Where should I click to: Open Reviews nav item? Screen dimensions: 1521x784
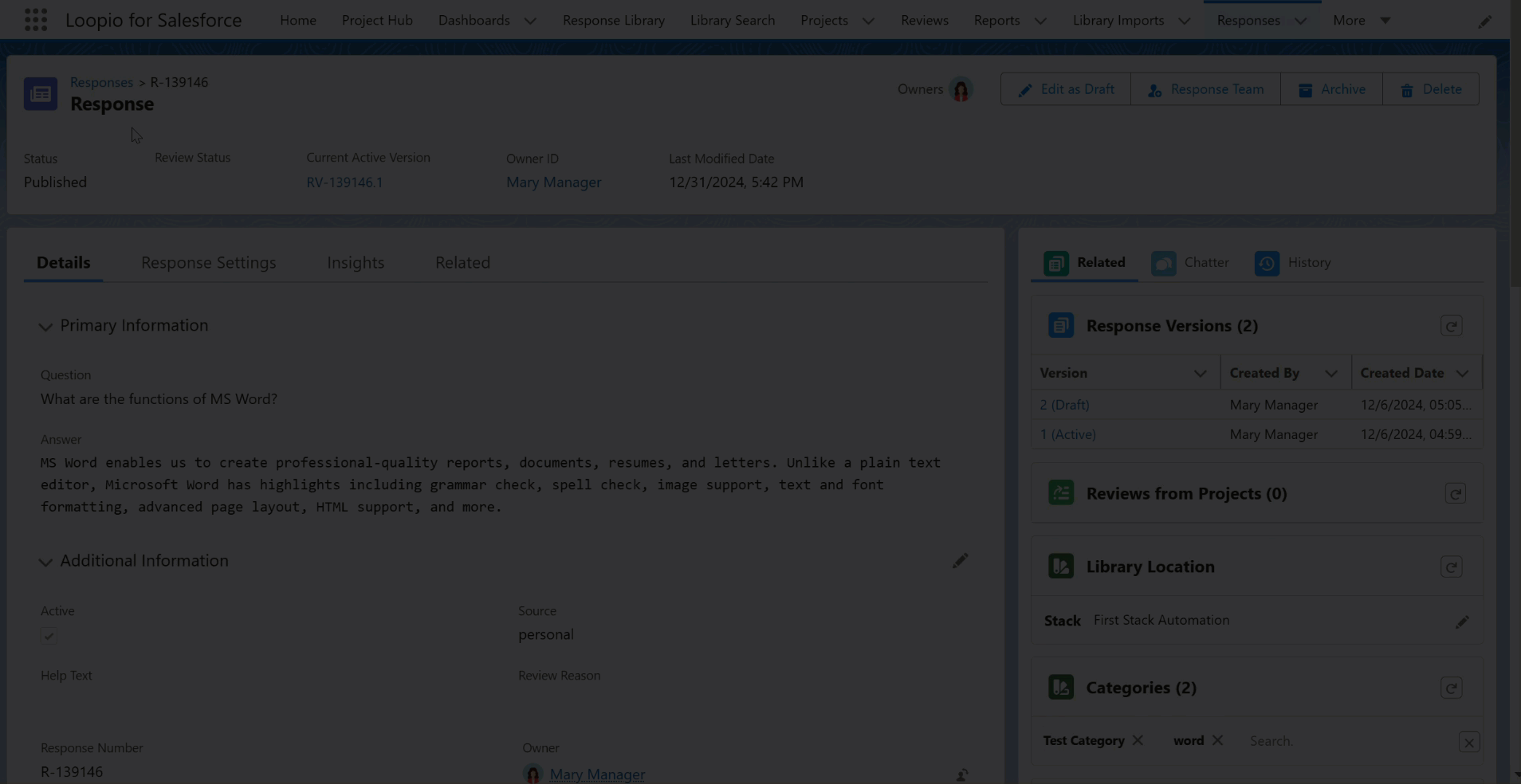925,20
